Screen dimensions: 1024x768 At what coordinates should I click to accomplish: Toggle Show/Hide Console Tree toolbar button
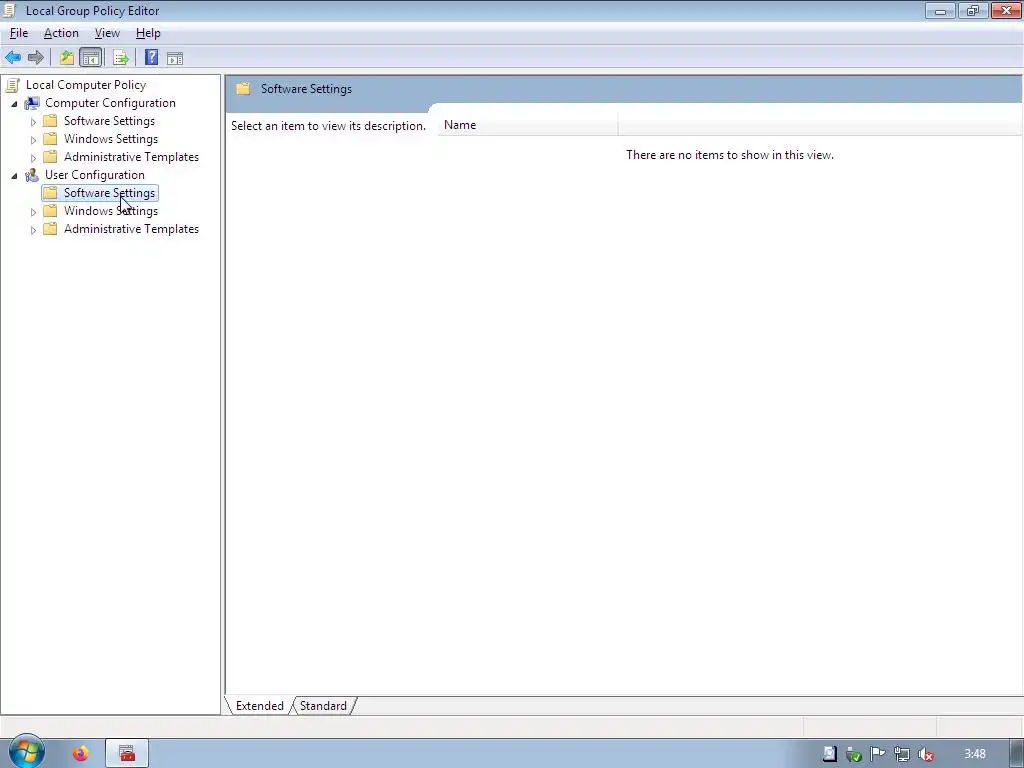[x=91, y=57]
